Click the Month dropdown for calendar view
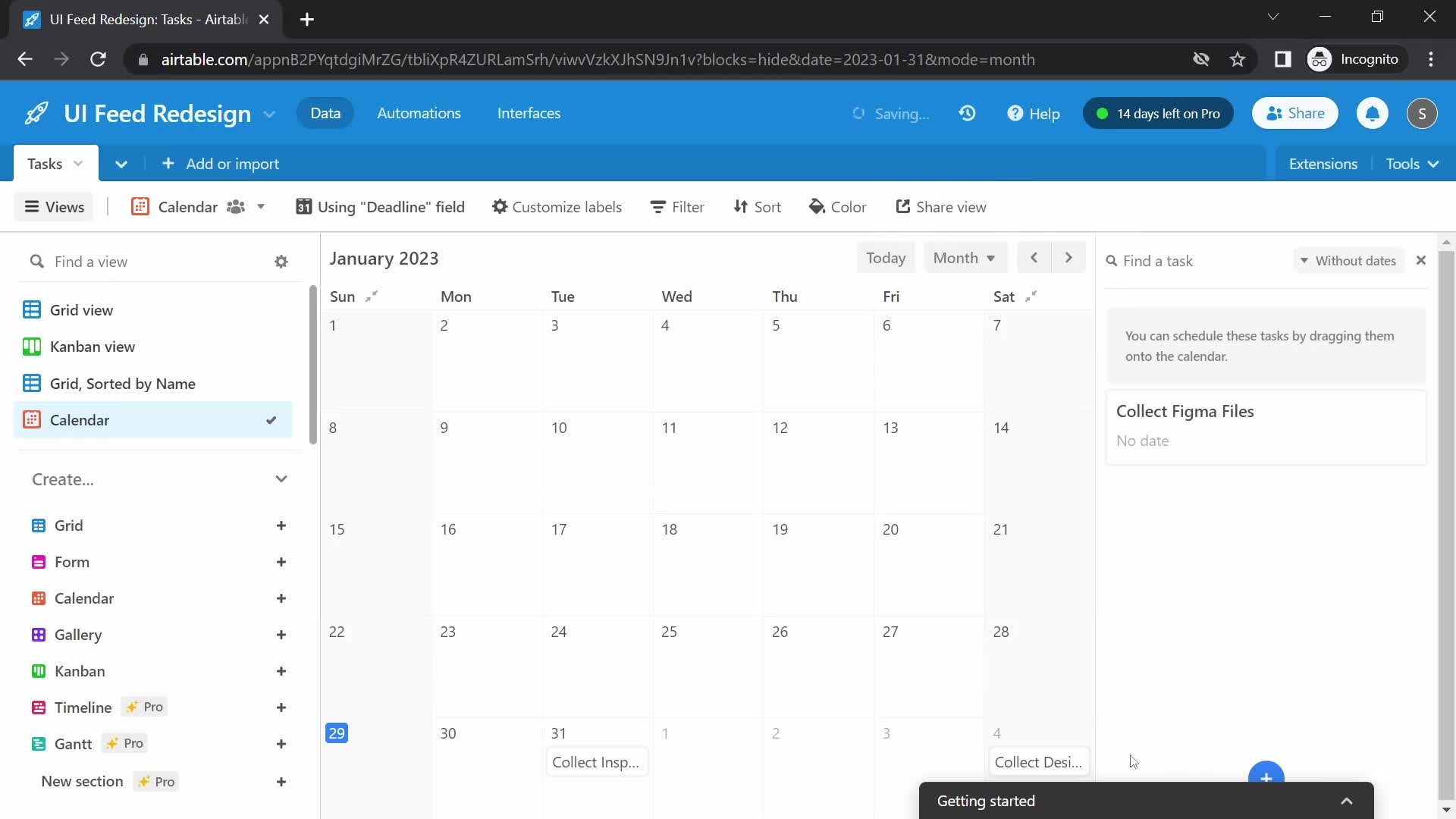 960,257
